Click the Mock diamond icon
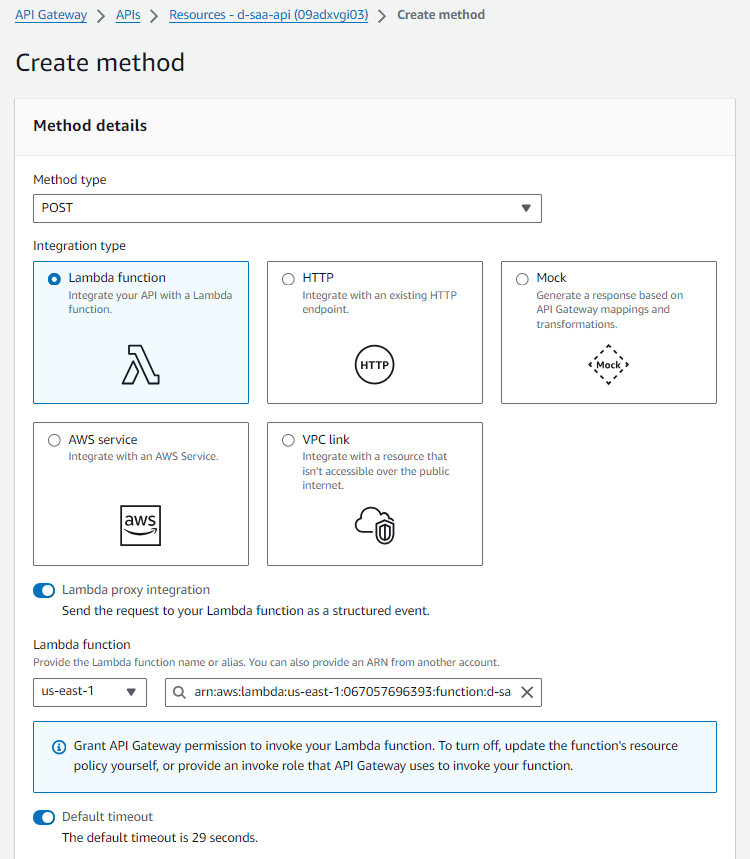 point(608,365)
